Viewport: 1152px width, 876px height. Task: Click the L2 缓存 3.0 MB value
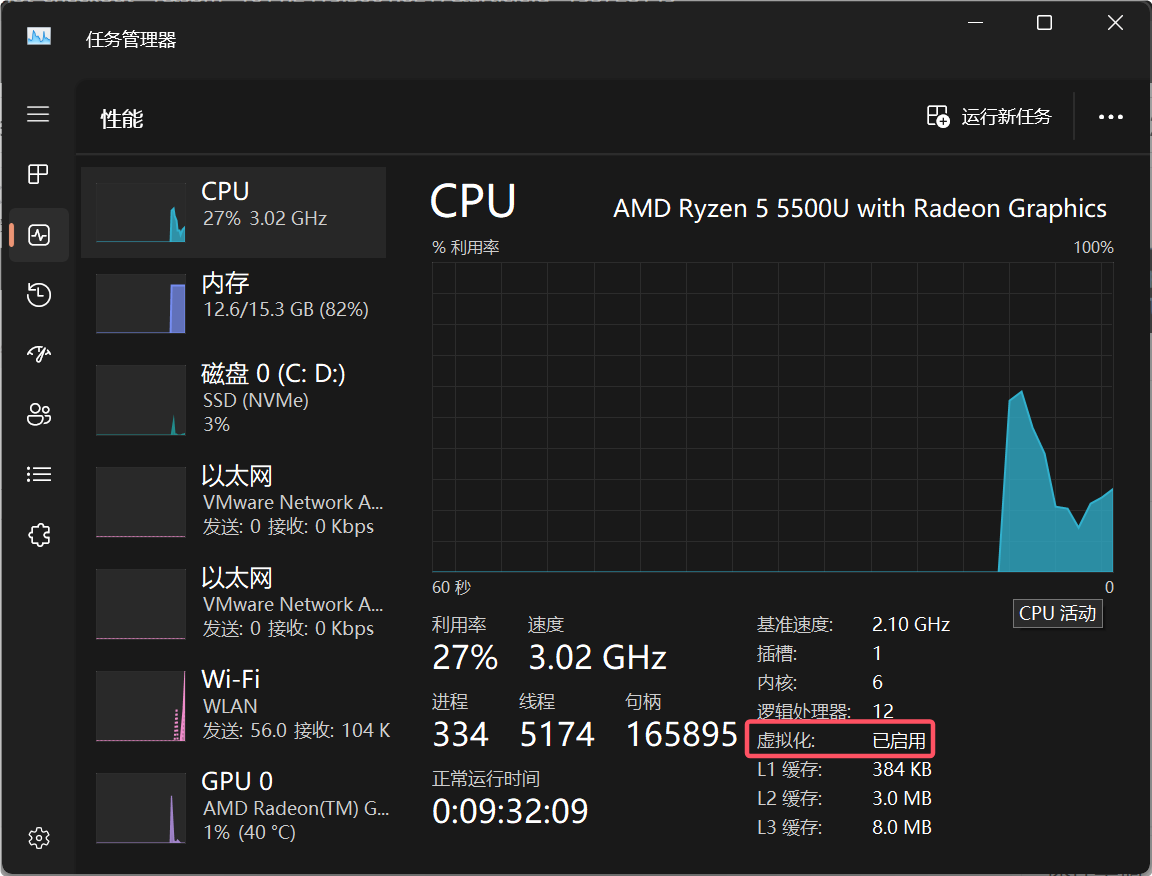tap(901, 799)
